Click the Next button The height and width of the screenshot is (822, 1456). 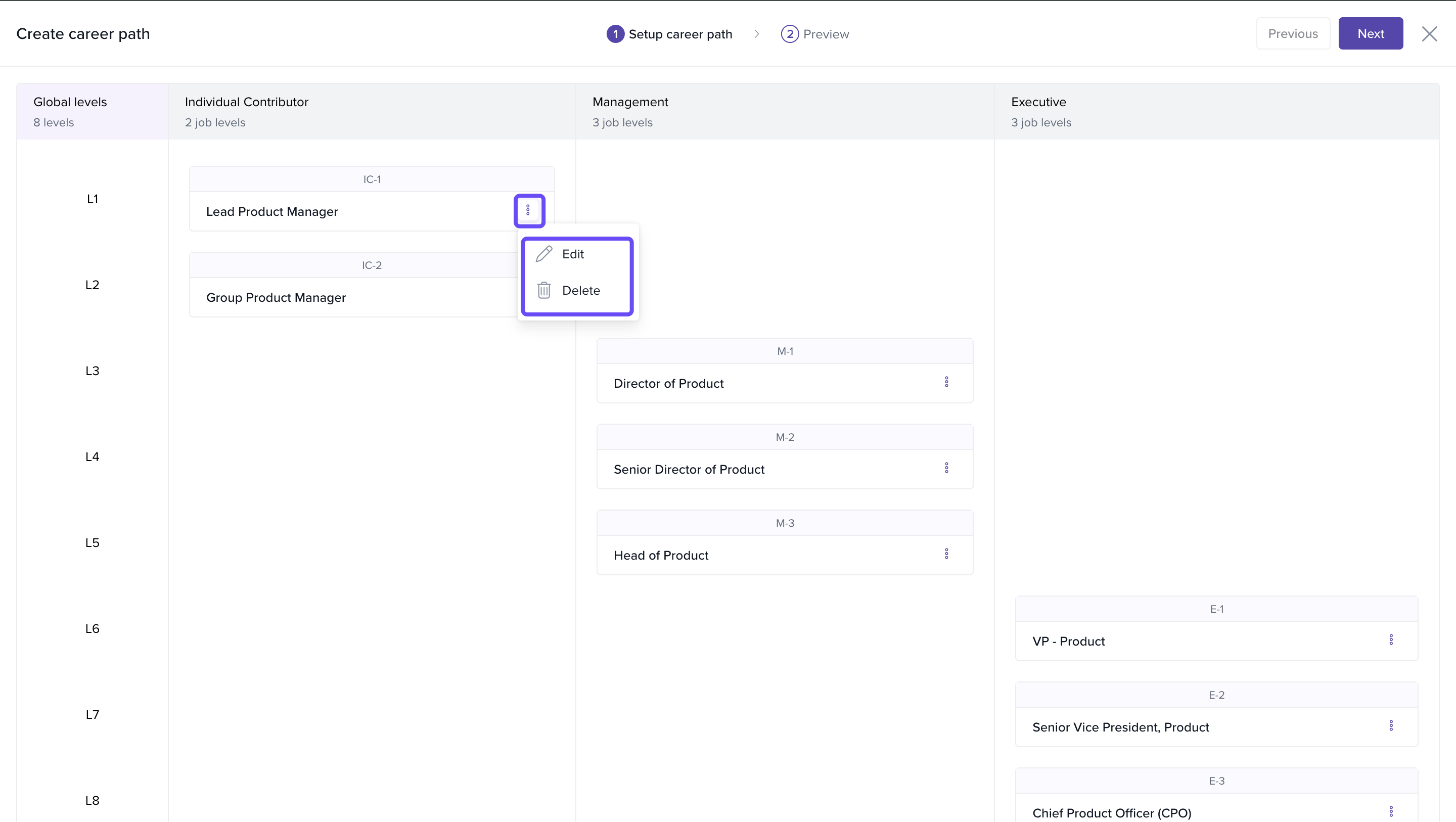1370,33
